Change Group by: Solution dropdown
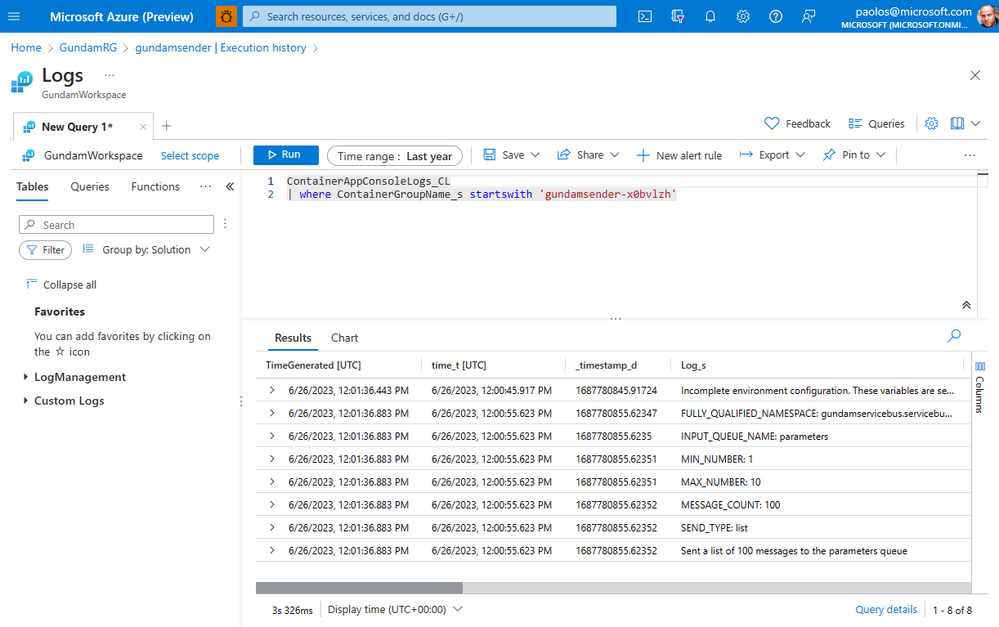 [x=146, y=250]
